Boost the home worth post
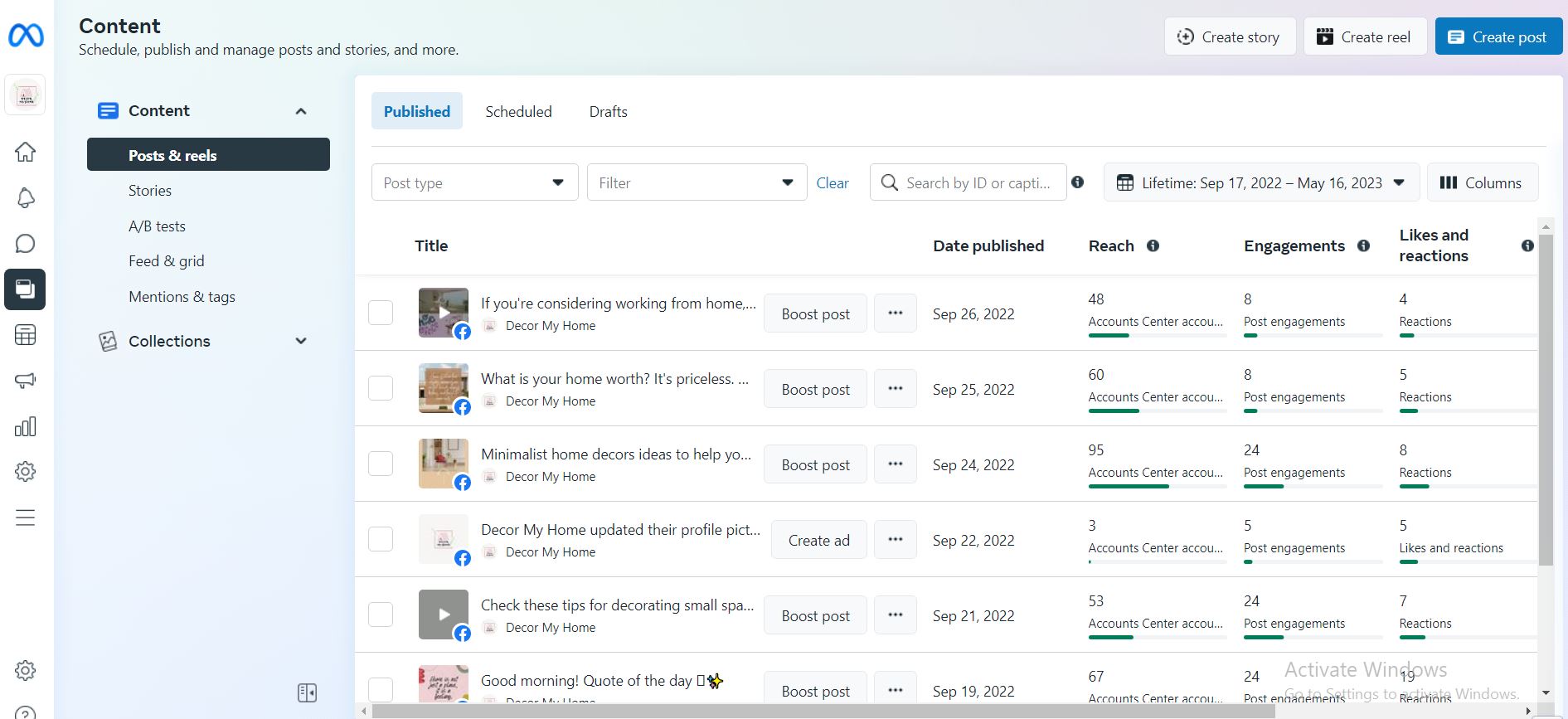 (815, 389)
